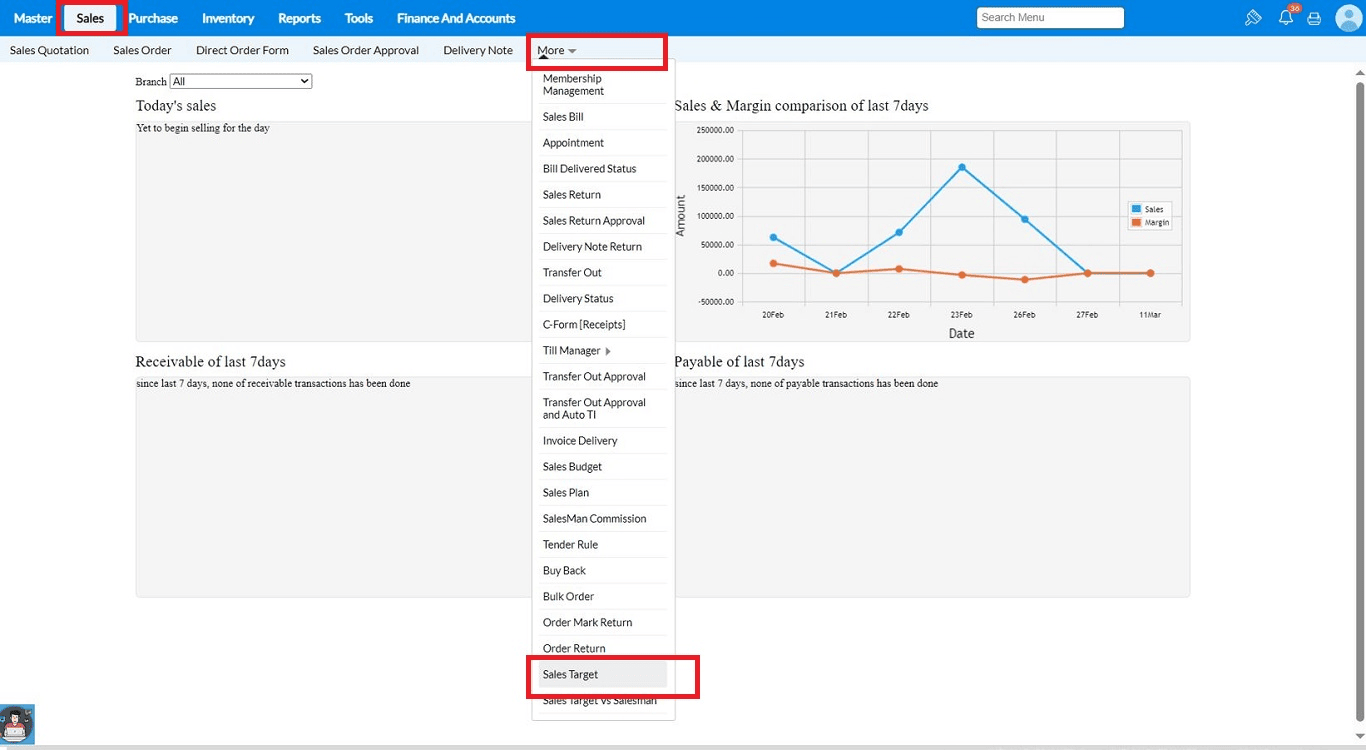Click the support agent chat icon
The image size is (1366, 750).
(x=17, y=724)
